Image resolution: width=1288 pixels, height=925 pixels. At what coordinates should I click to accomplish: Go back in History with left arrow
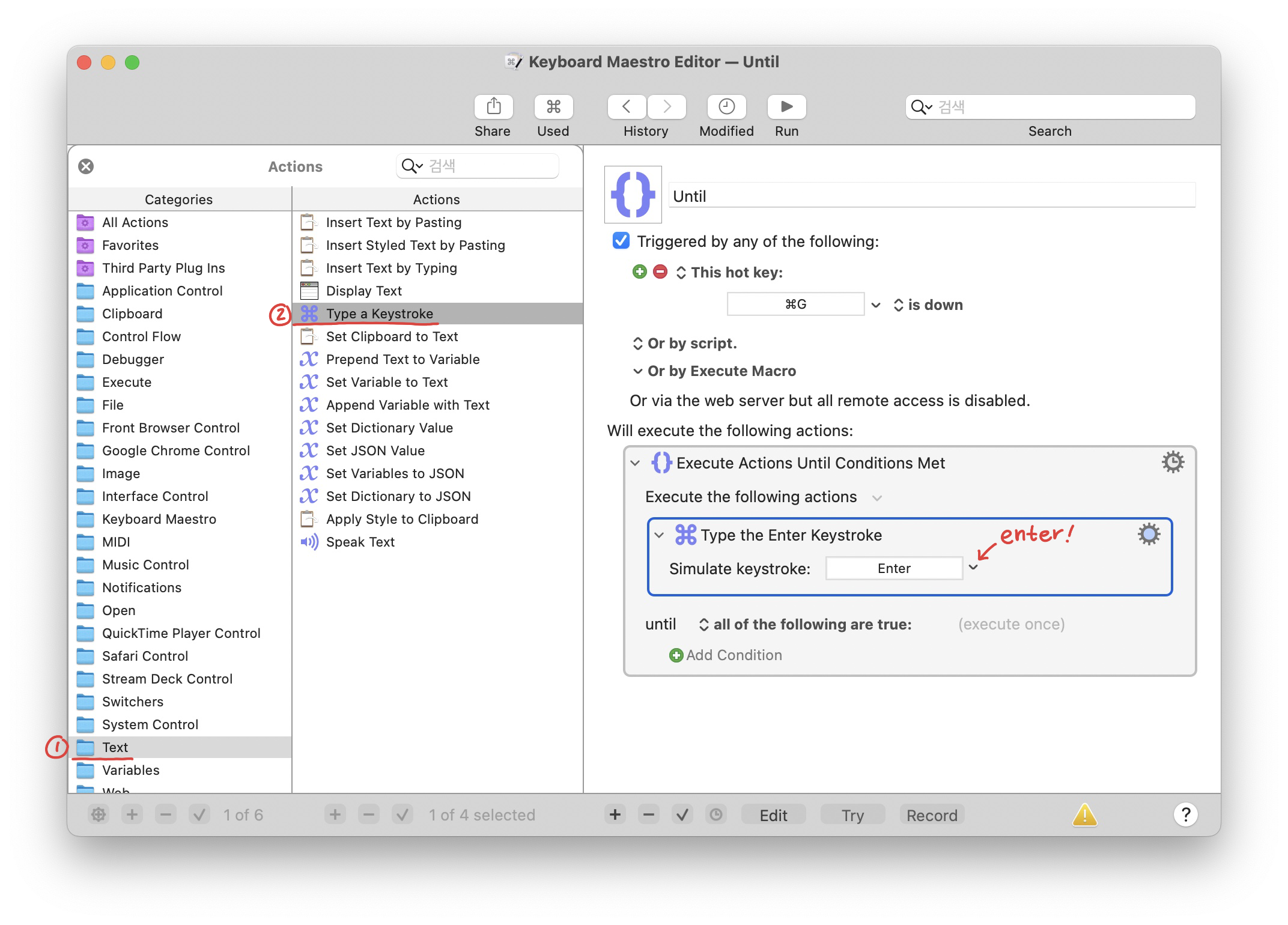point(627,107)
